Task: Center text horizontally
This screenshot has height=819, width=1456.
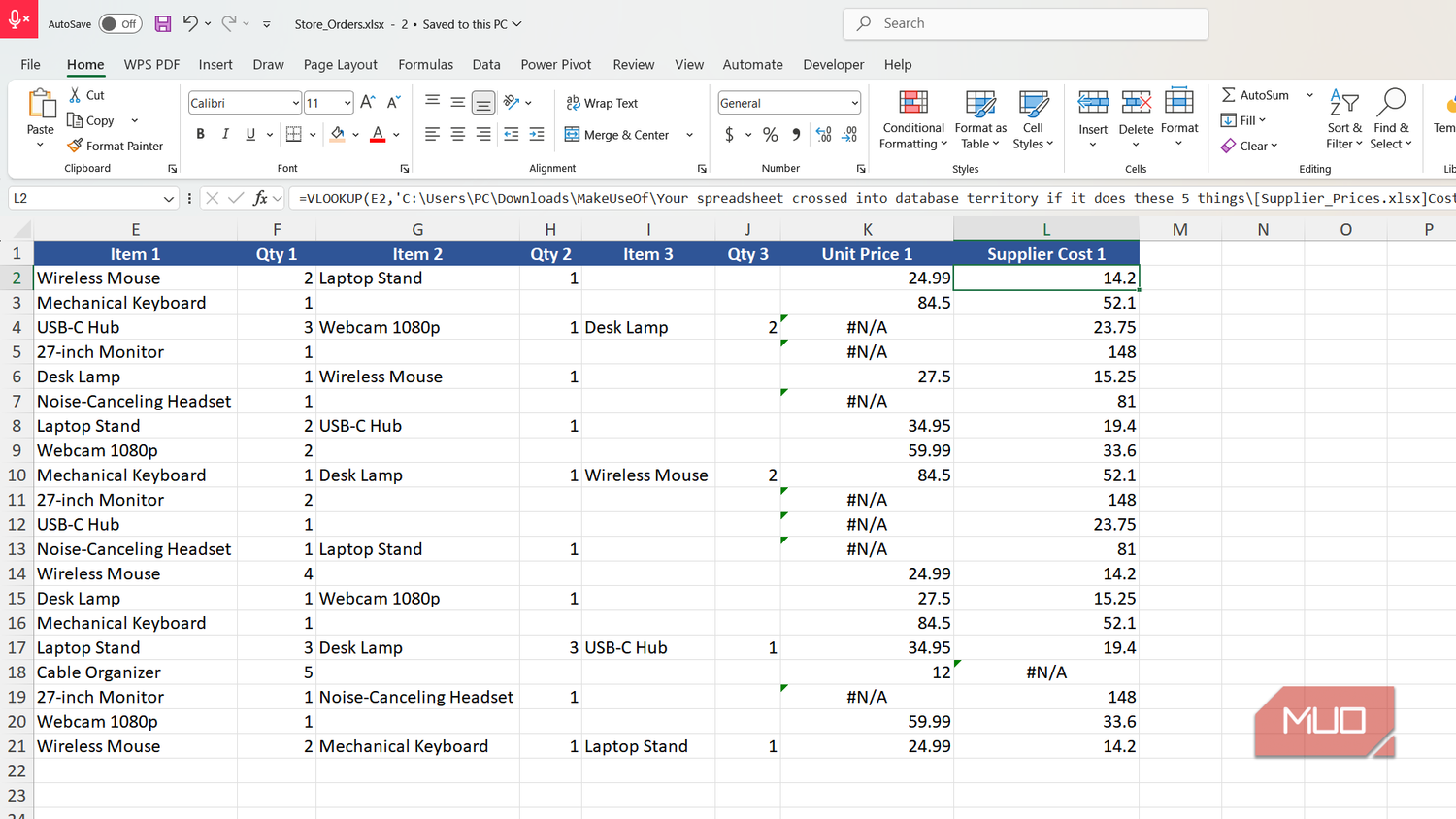Action: pyautogui.click(x=457, y=134)
